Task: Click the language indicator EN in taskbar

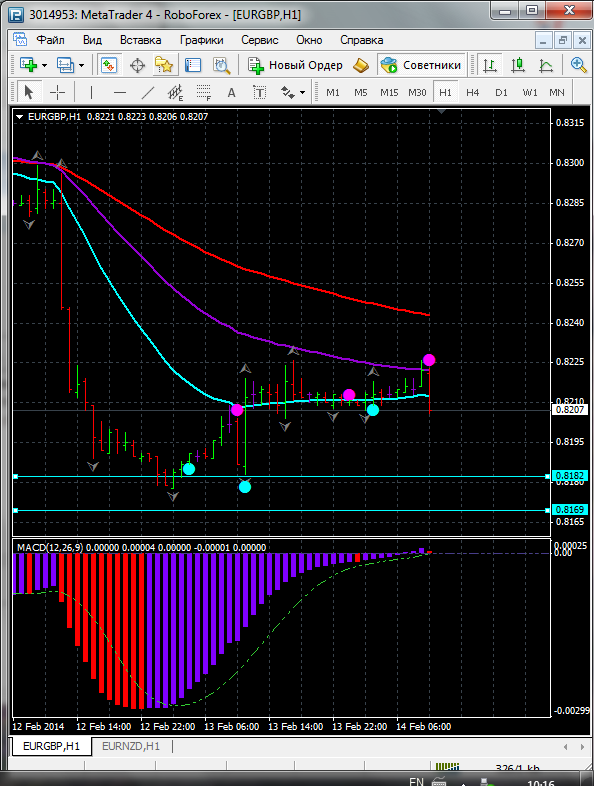Action: 416,780
